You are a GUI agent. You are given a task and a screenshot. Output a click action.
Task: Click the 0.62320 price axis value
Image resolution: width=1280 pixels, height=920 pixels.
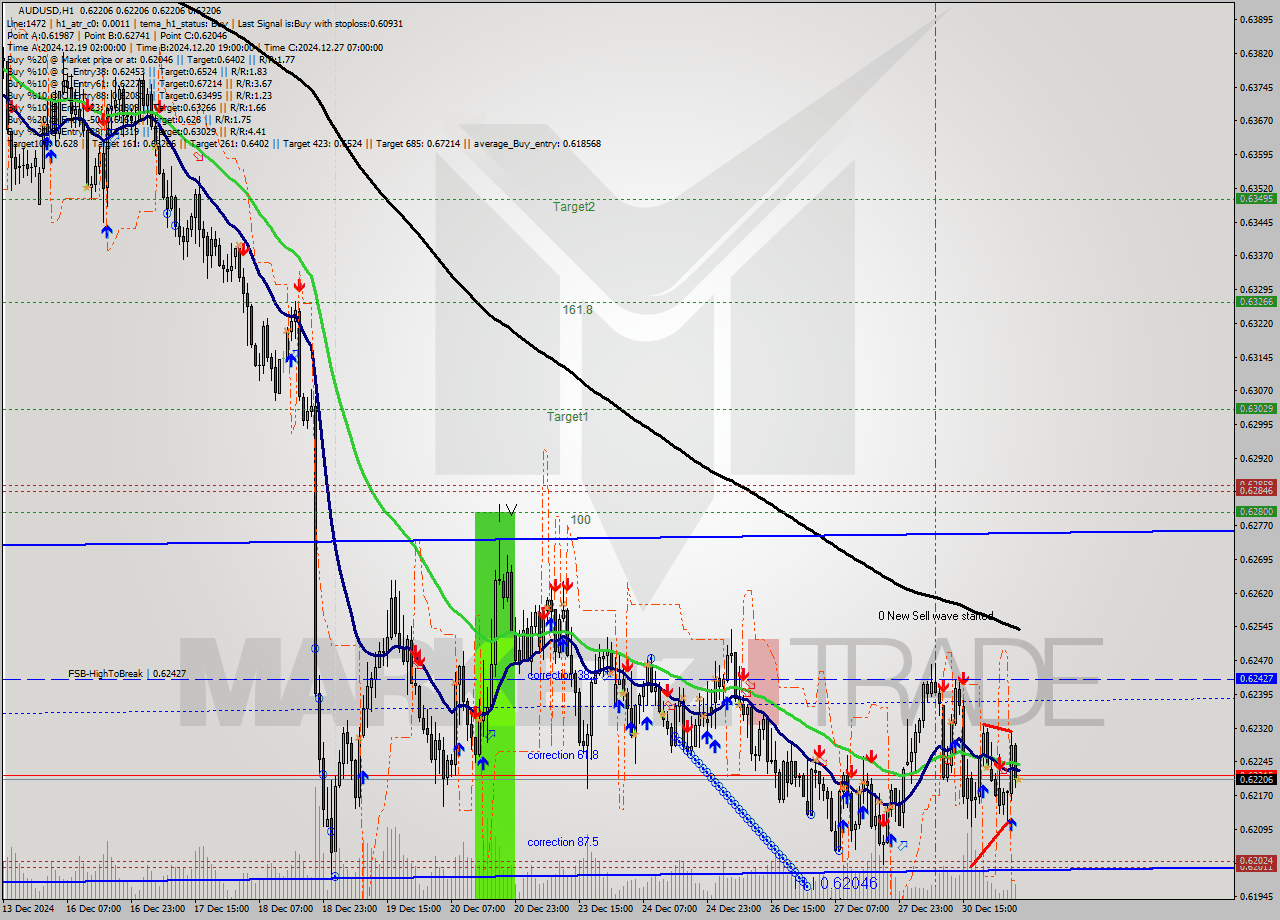click(1256, 728)
